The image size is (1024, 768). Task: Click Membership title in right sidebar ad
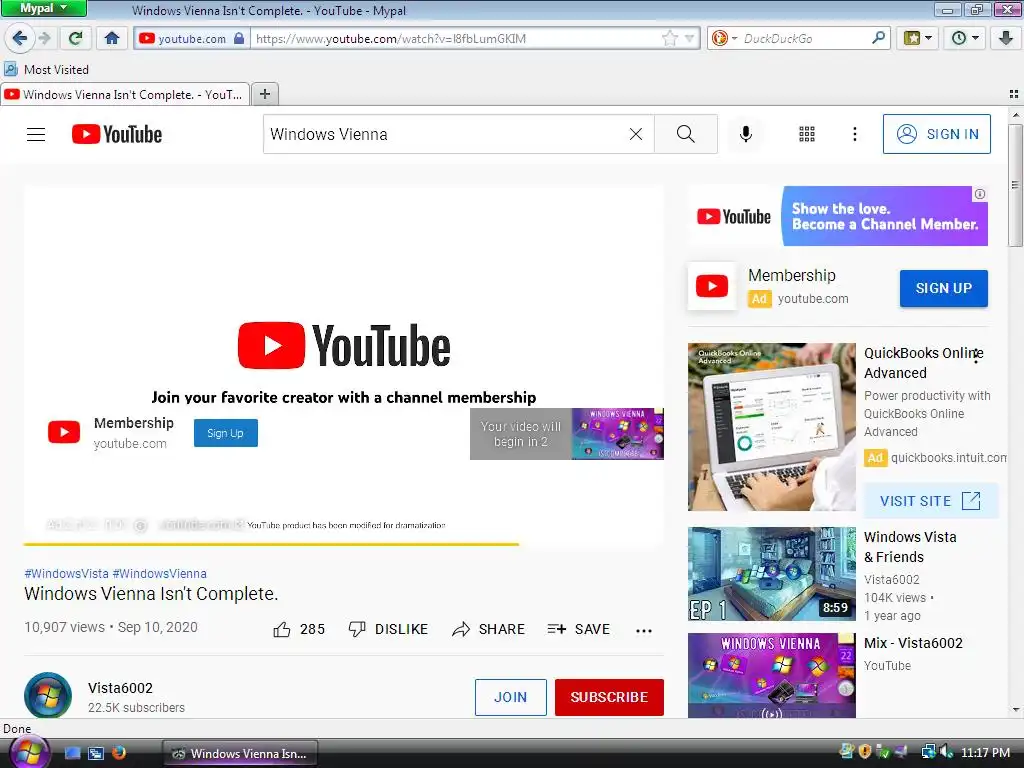tap(792, 276)
